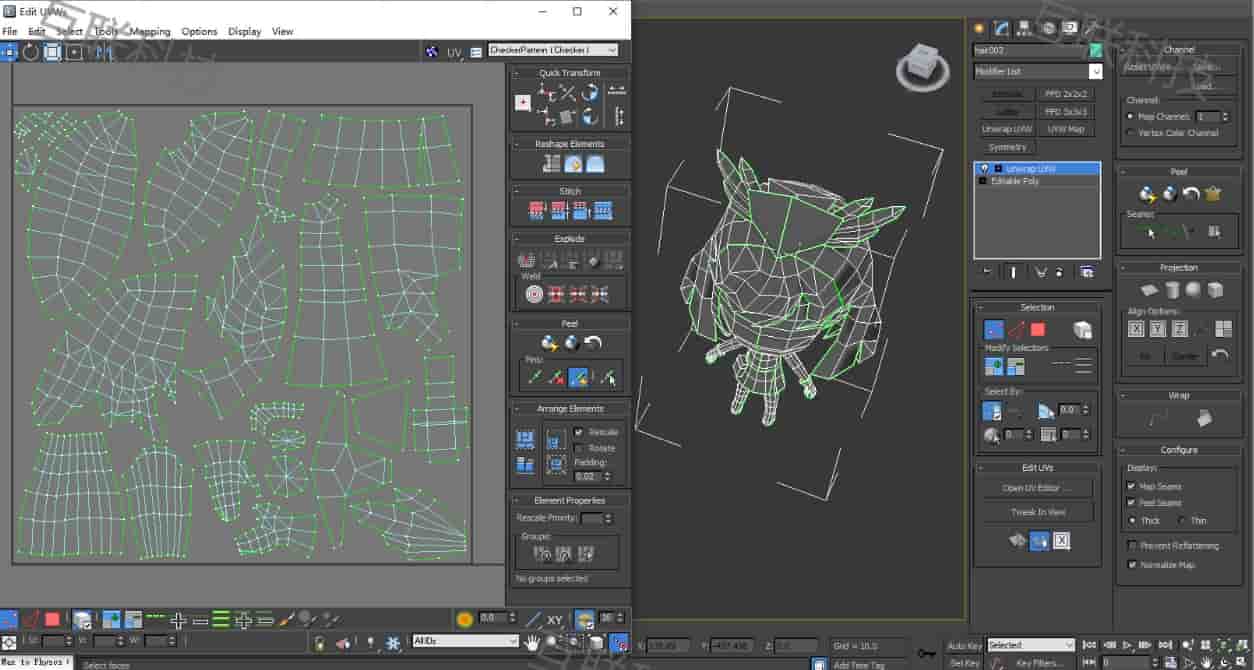
Task: Select Vertex sub-object mode in Edit UVWs bottom bar
Action: point(9,619)
